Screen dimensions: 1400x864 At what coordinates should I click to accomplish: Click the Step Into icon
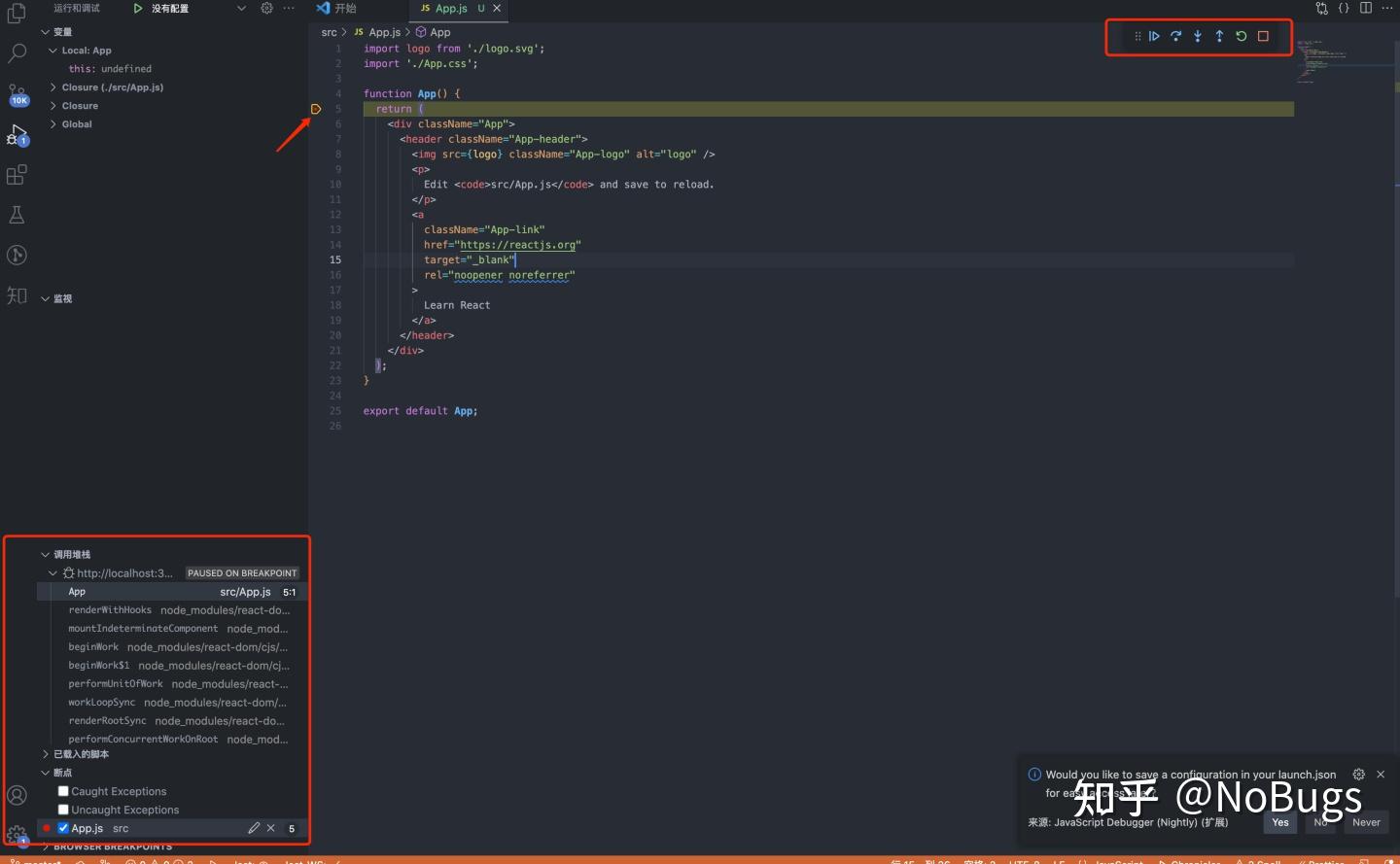(x=1198, y=36)
